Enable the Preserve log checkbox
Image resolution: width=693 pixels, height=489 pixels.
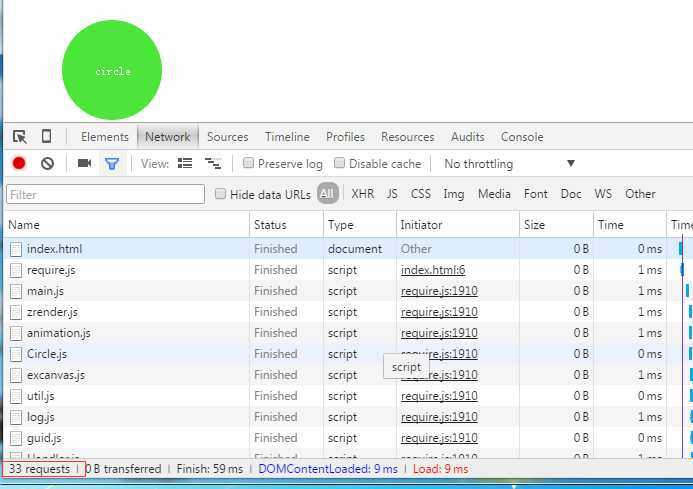pyautogui.click(x=248, y=163)
